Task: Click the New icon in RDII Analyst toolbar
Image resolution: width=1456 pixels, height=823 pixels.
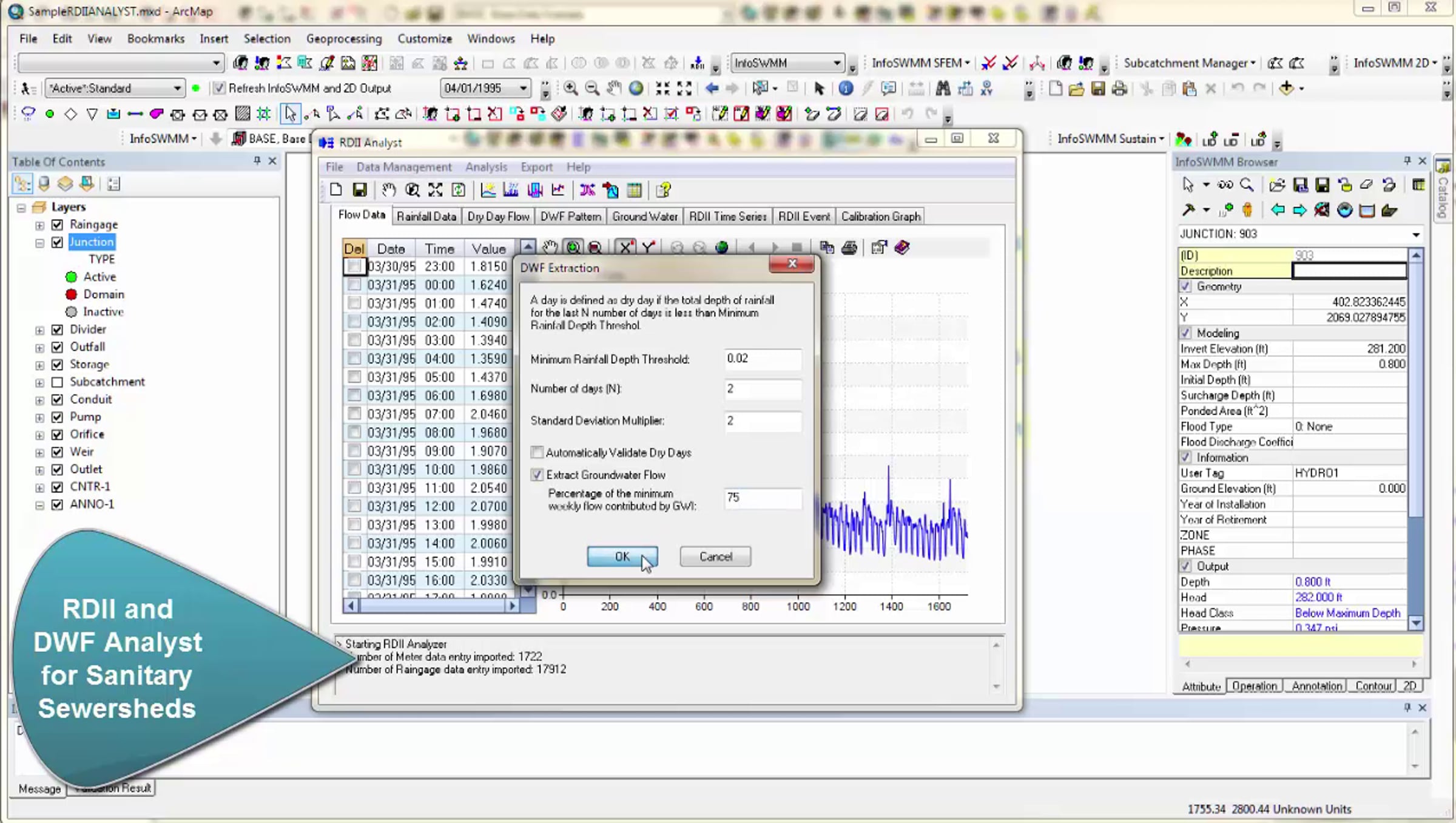Action: [336, 190]
